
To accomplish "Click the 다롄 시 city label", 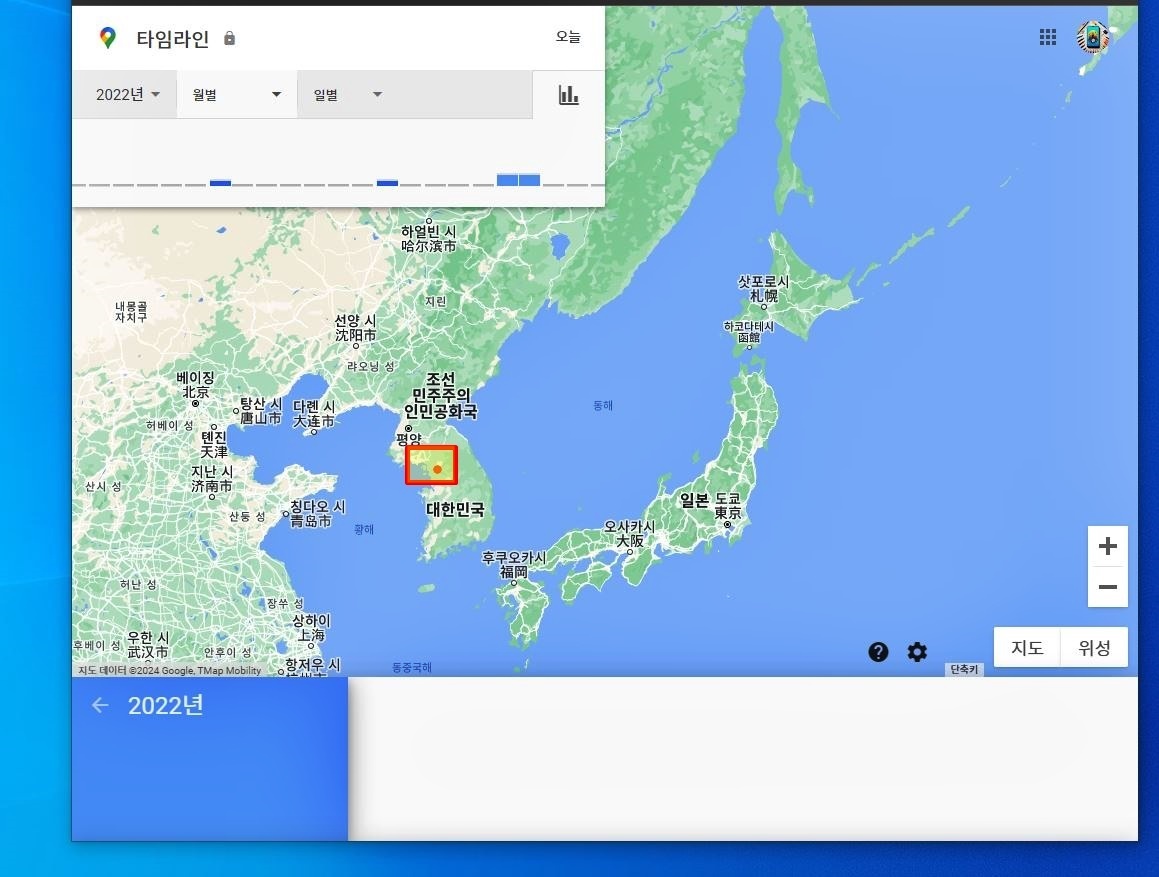I will tap(314, 413).
